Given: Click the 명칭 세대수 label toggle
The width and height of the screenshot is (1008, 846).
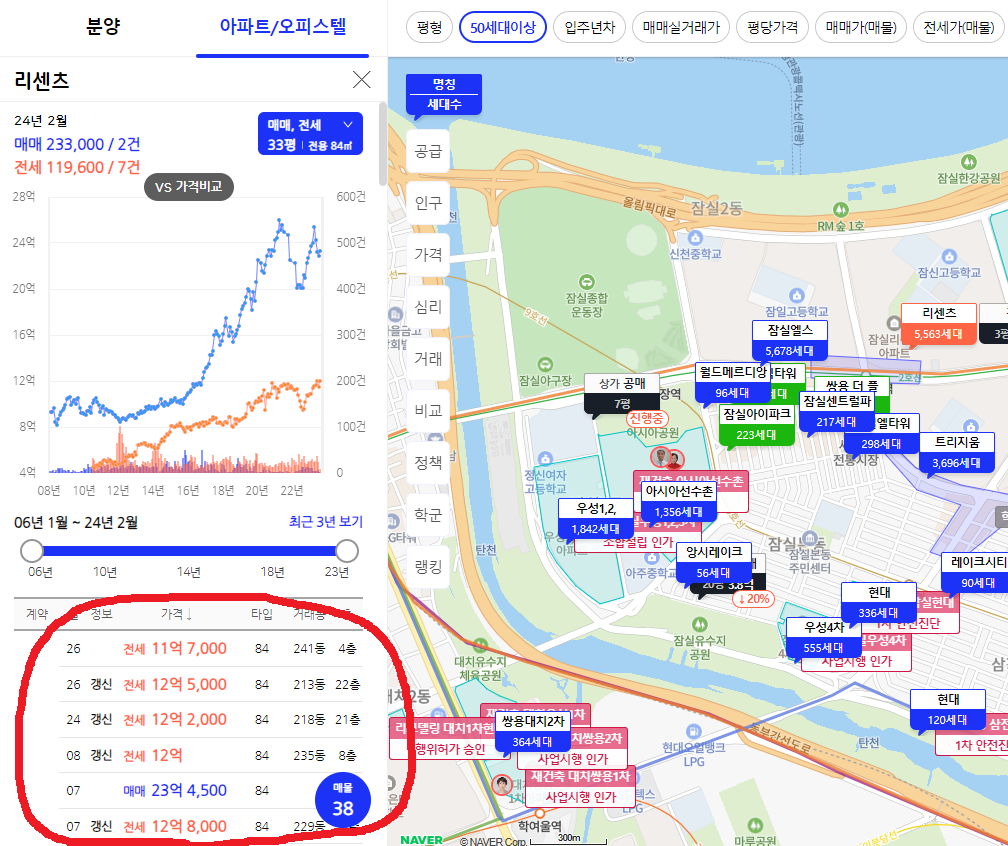Looking at the screenshot, I should coord(444,94).
